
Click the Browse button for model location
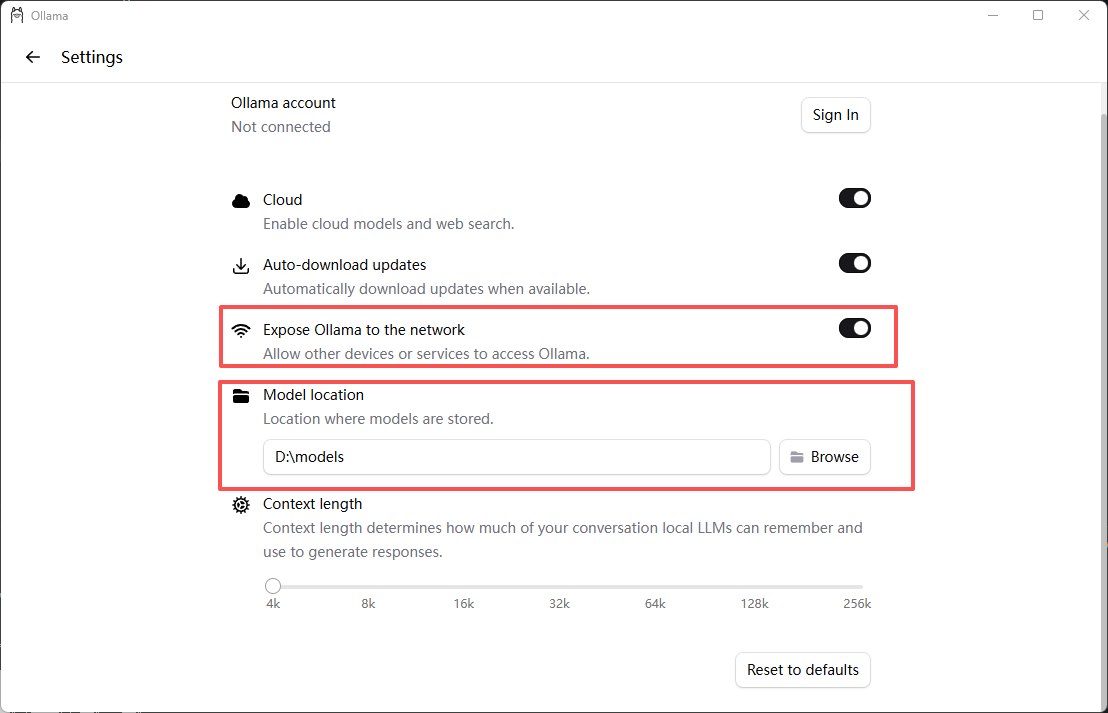(x=825, y=457)
